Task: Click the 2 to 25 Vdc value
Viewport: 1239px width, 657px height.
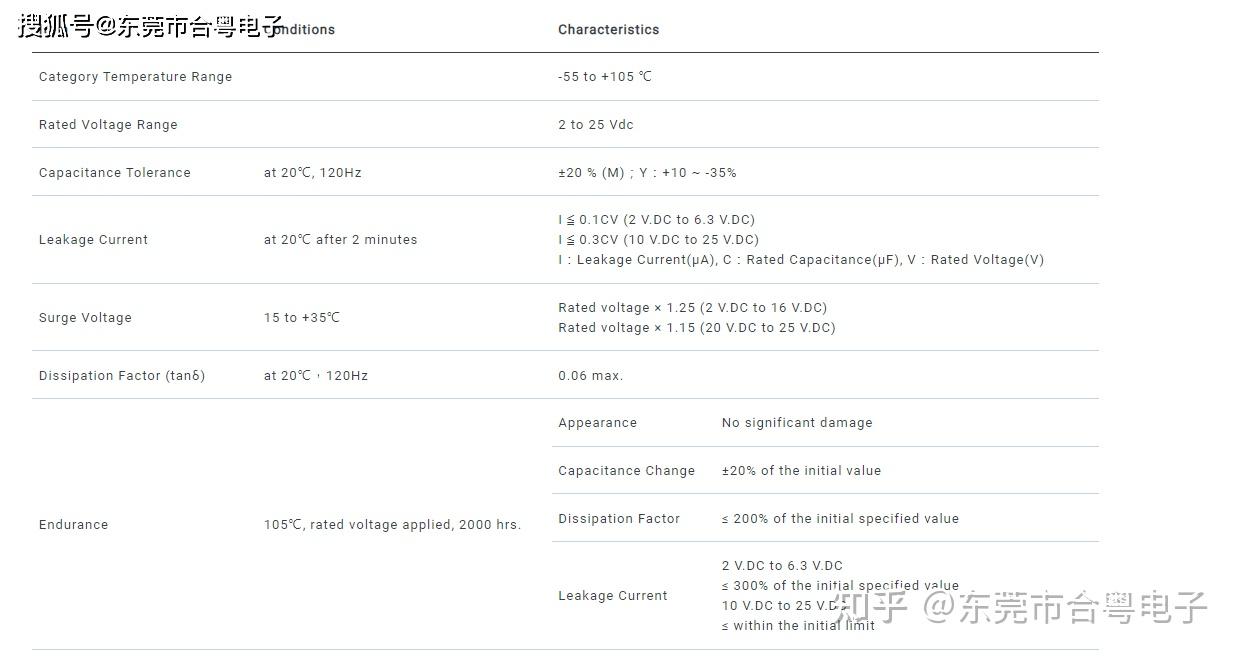Action: click(596, 125)
